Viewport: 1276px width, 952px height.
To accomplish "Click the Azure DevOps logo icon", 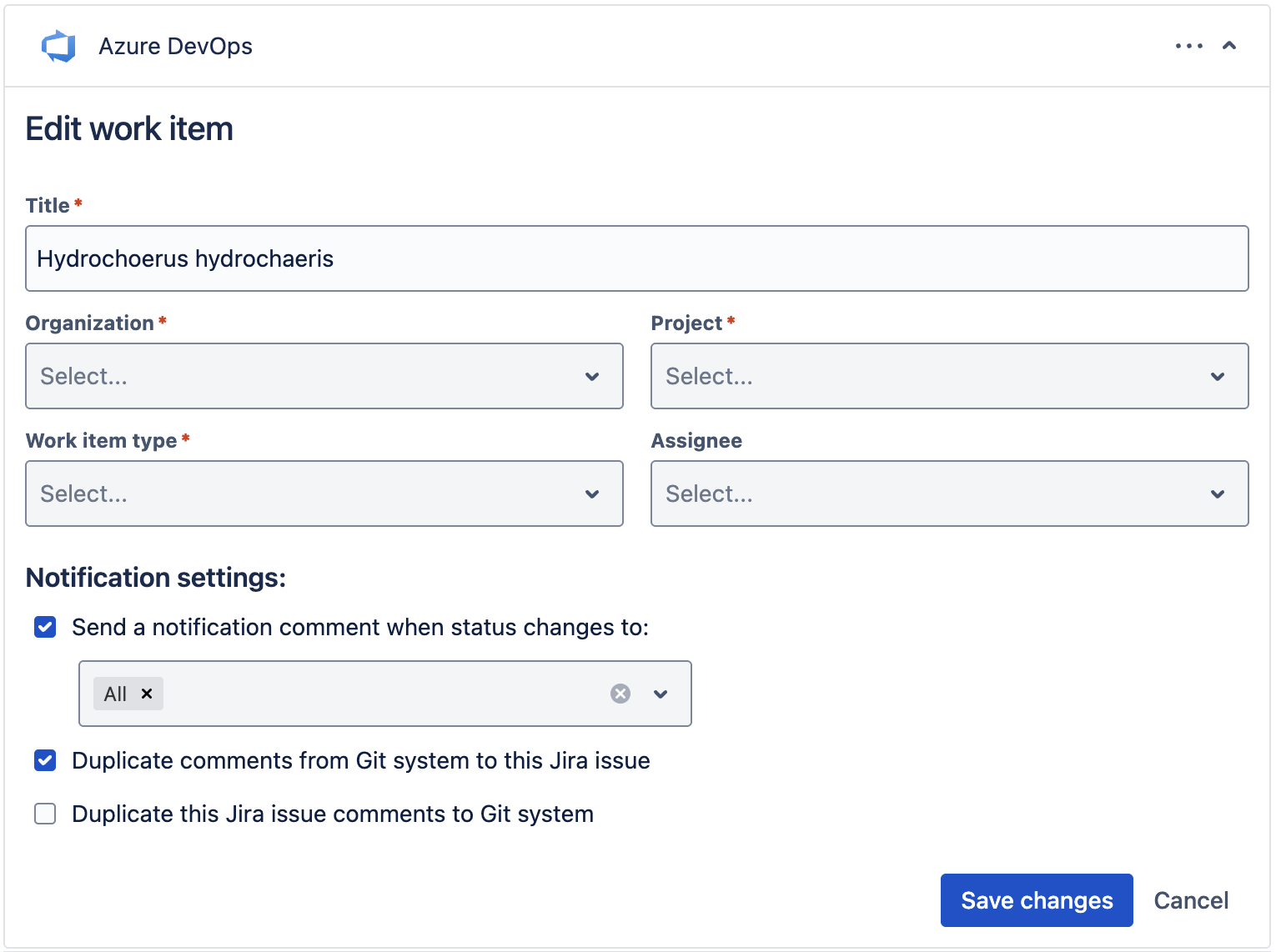I will pos(58,47).
